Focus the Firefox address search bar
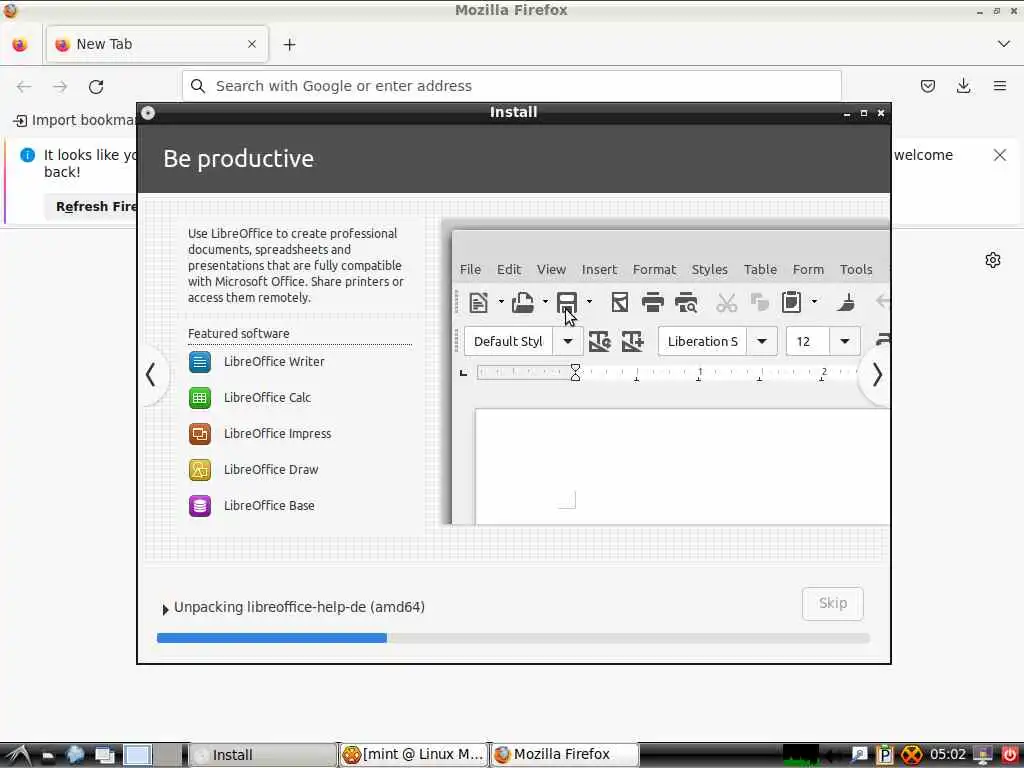Image resolution: width=1024 pixels, height=768 pixels. click(x=512, y=86)
